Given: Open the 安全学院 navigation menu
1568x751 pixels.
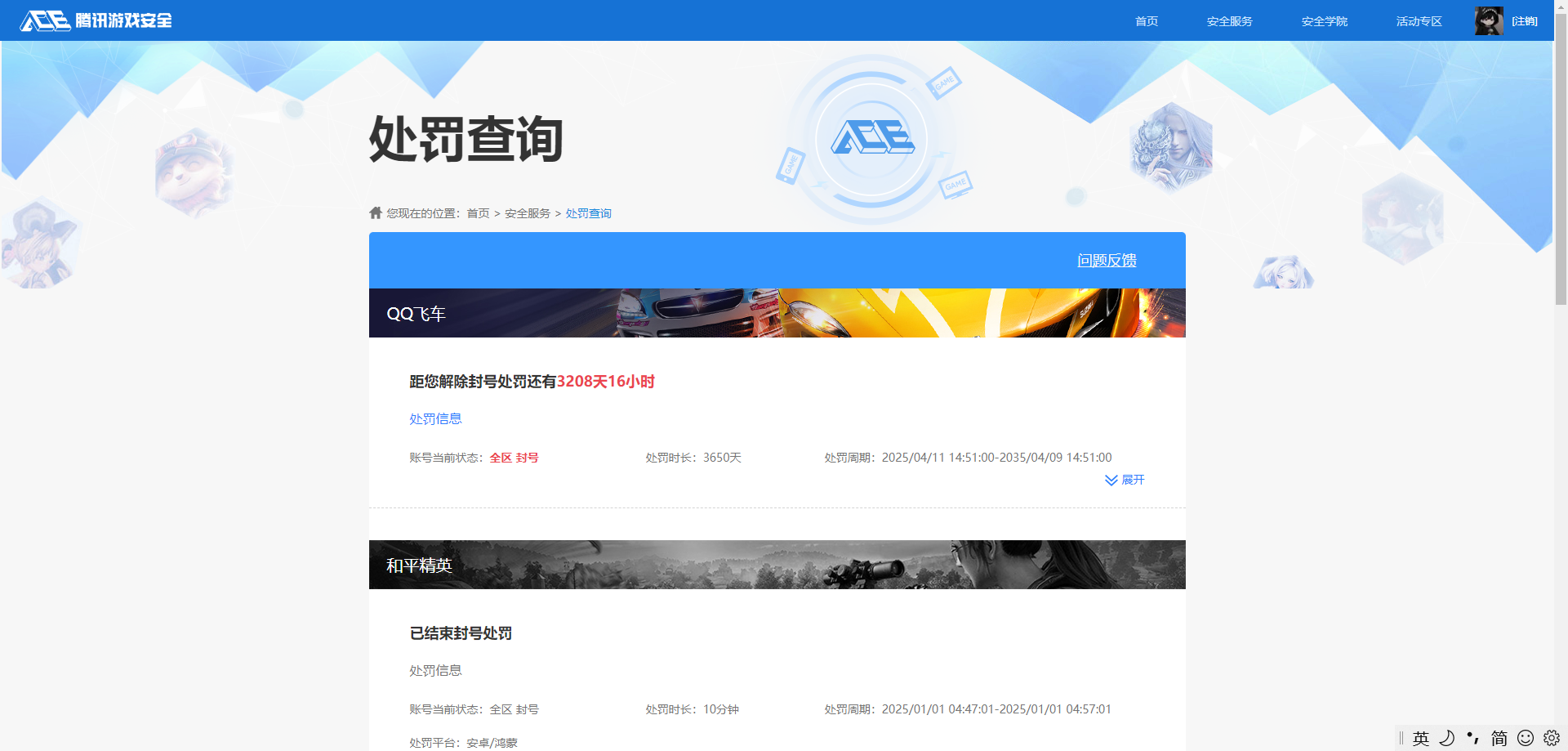Looking at the screenshot, I should click(1324, 21).
